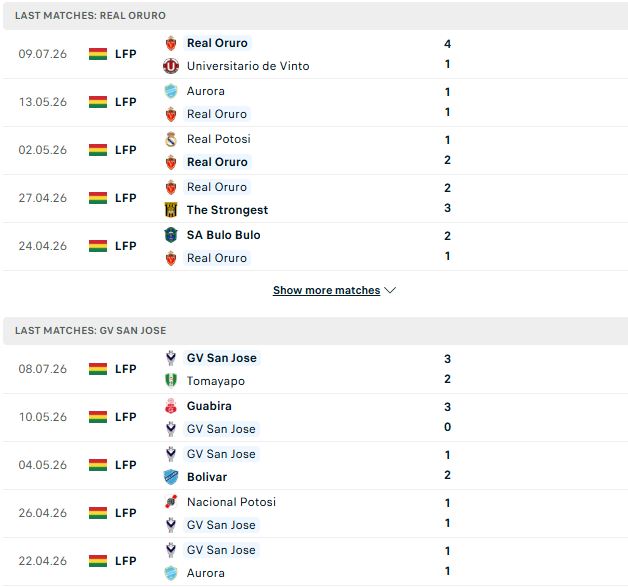Click the Bolivar blue shield icon
The image size is (628, 587).
point(171,477)
